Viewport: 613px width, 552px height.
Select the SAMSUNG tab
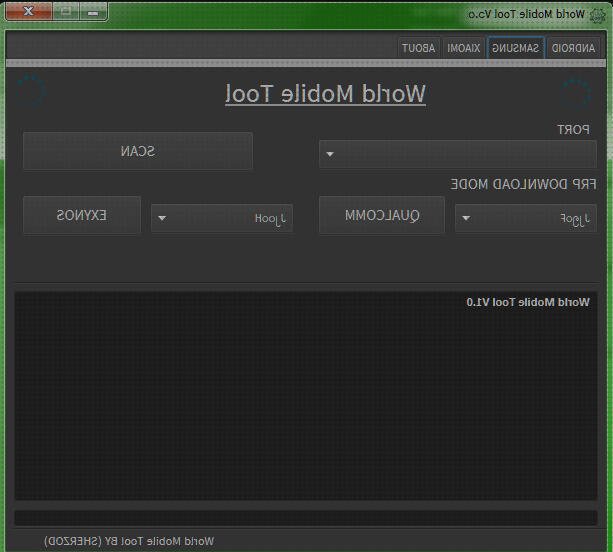516,48
